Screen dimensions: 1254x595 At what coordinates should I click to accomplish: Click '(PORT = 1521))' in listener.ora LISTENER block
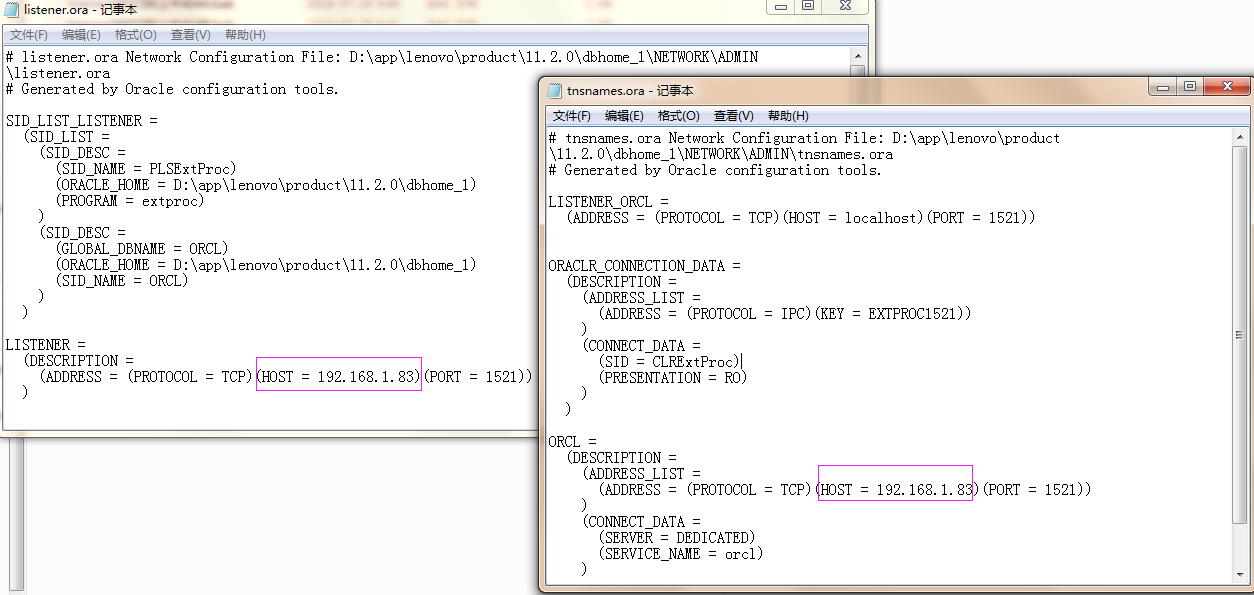(478, 377)
